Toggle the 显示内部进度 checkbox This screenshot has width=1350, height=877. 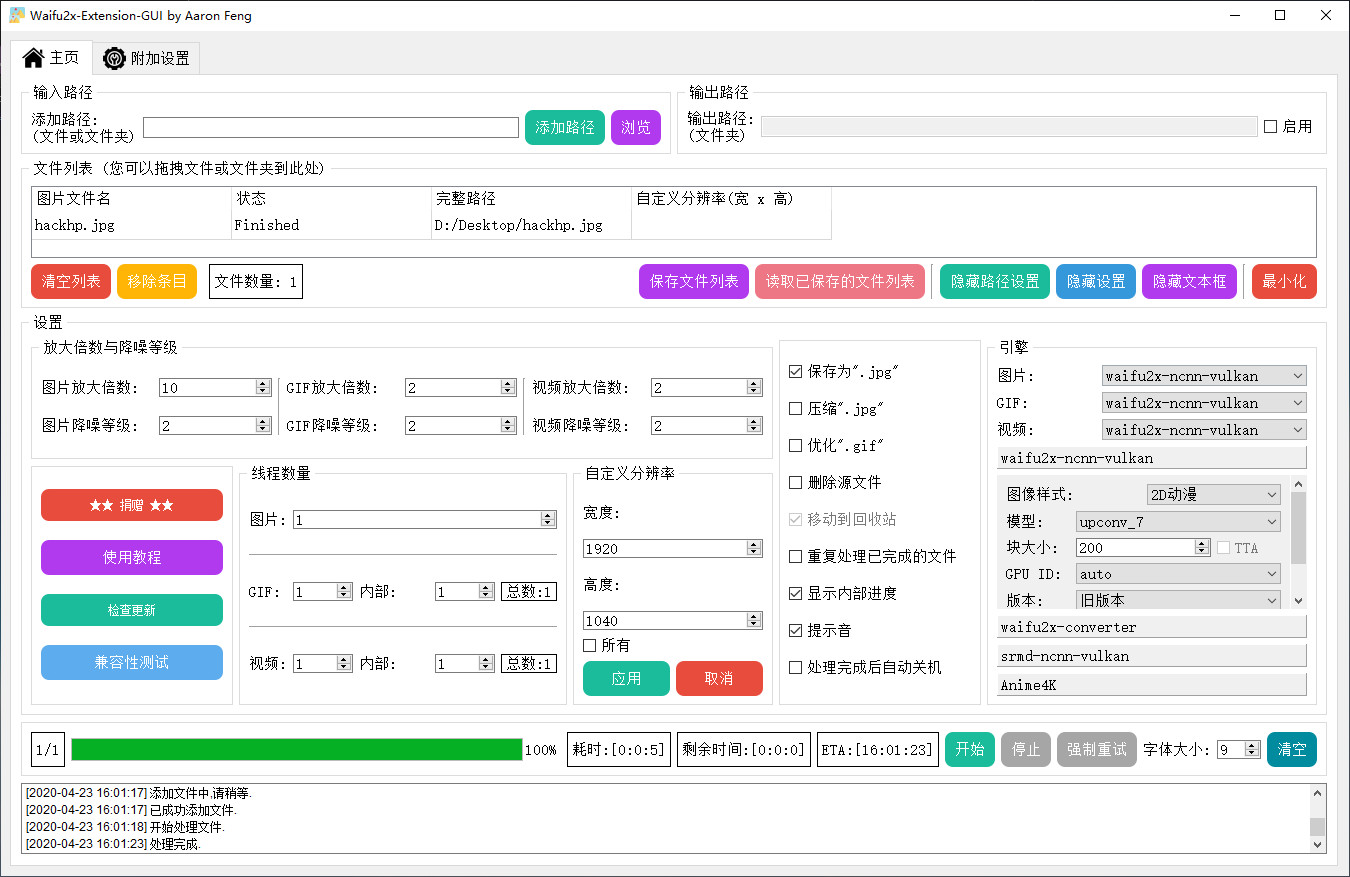pyautogui.click(x=796, y=593)
